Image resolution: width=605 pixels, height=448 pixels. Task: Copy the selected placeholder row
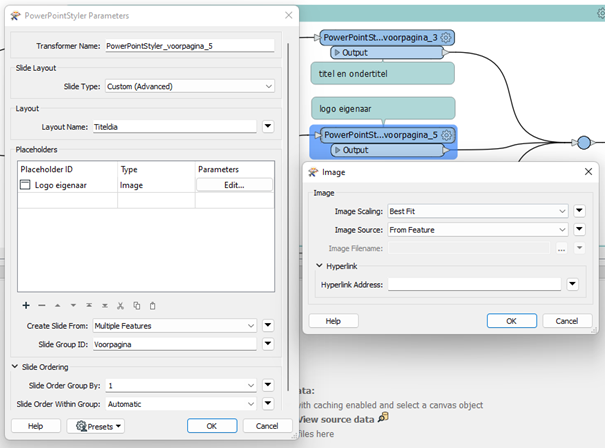[136, 305]
